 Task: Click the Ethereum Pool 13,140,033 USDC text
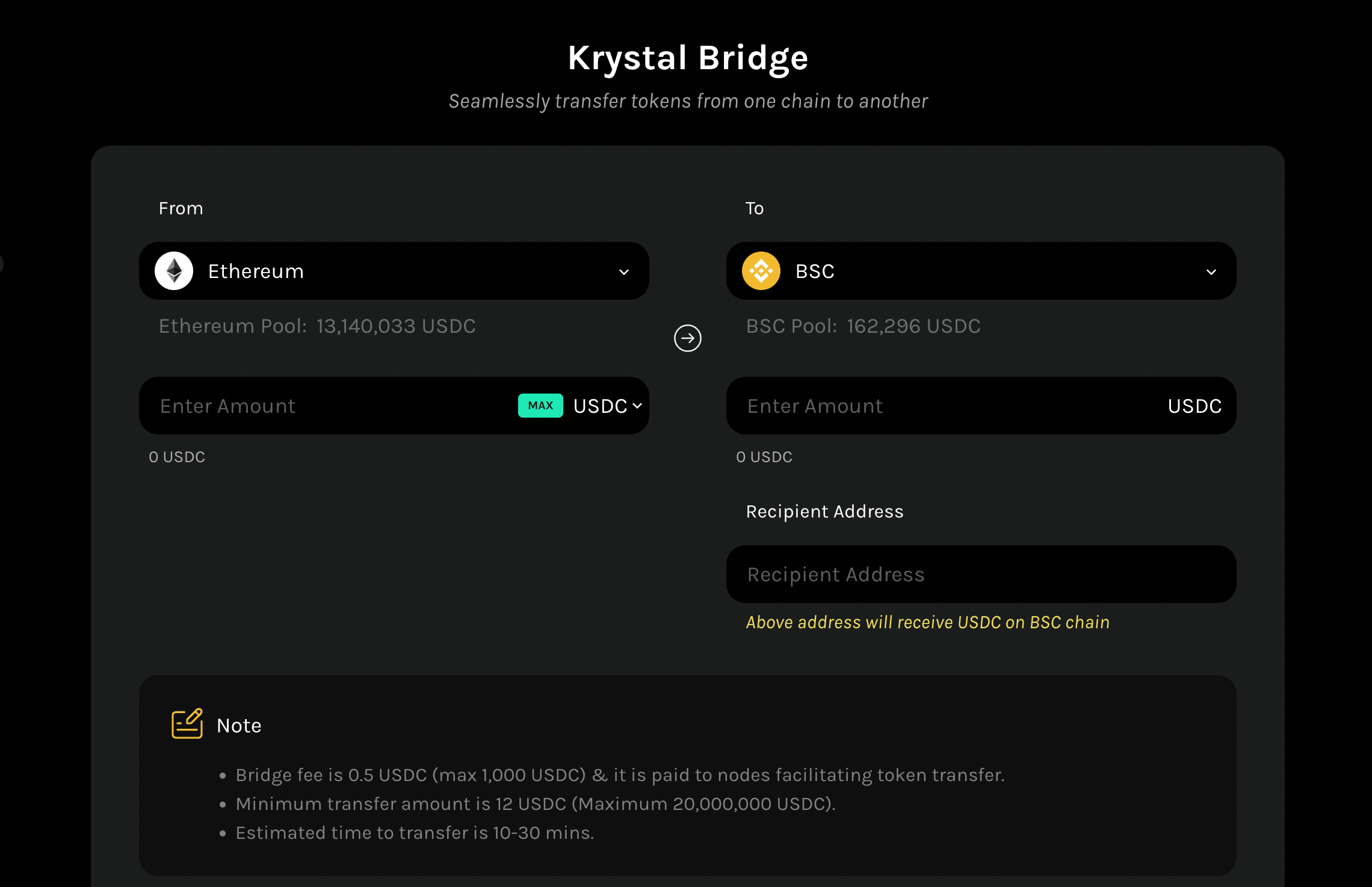317,326
